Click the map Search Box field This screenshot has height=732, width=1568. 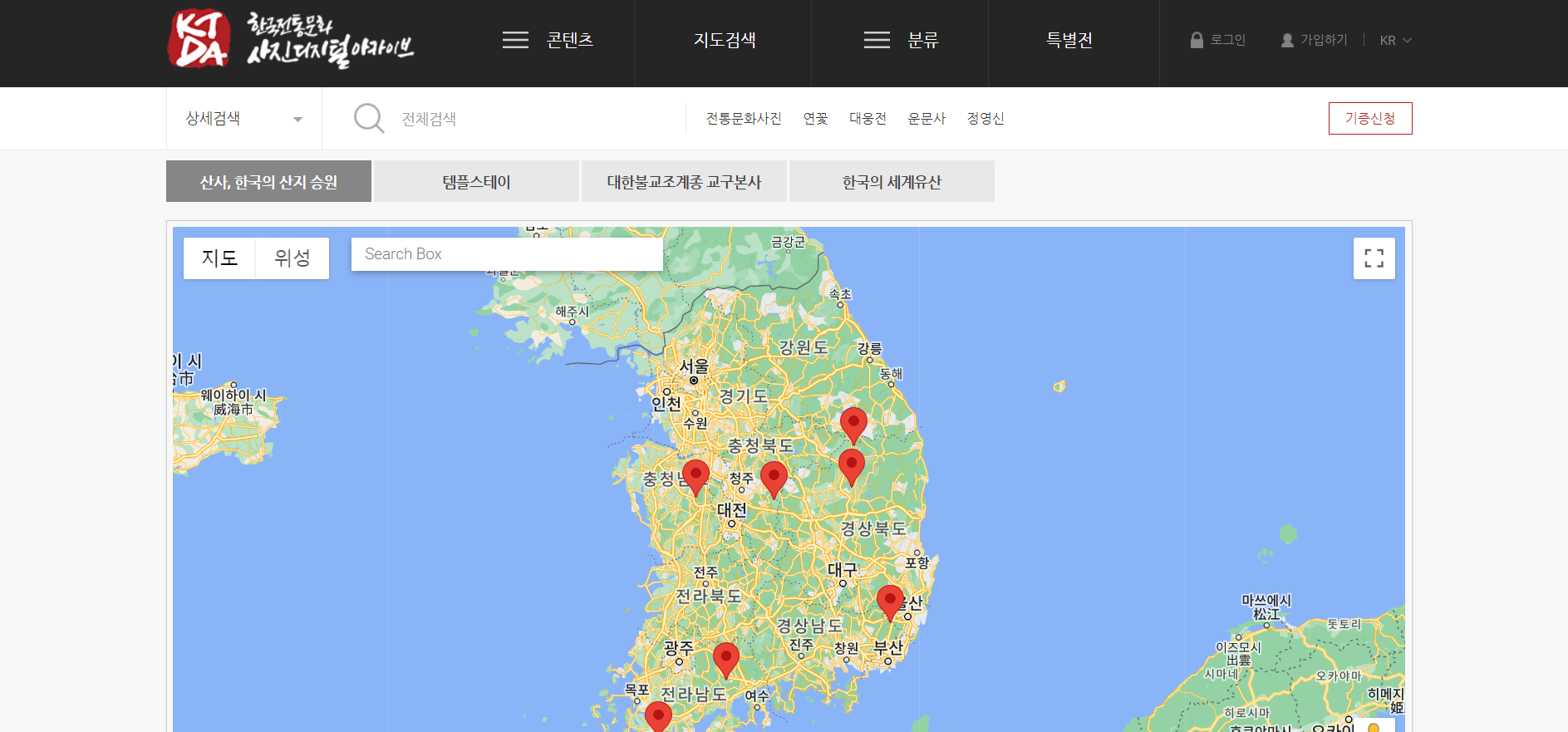point(506,254)
